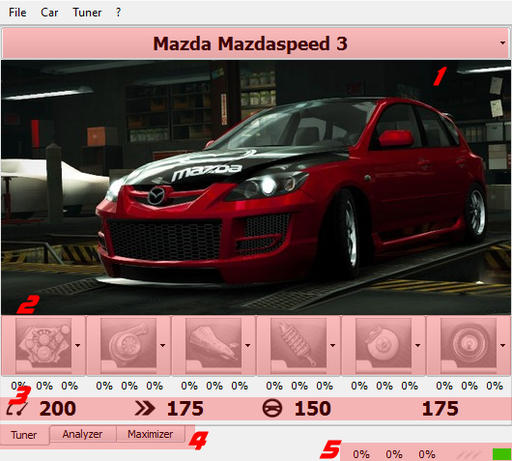Click the handling value 150

(x=313, y=409)
